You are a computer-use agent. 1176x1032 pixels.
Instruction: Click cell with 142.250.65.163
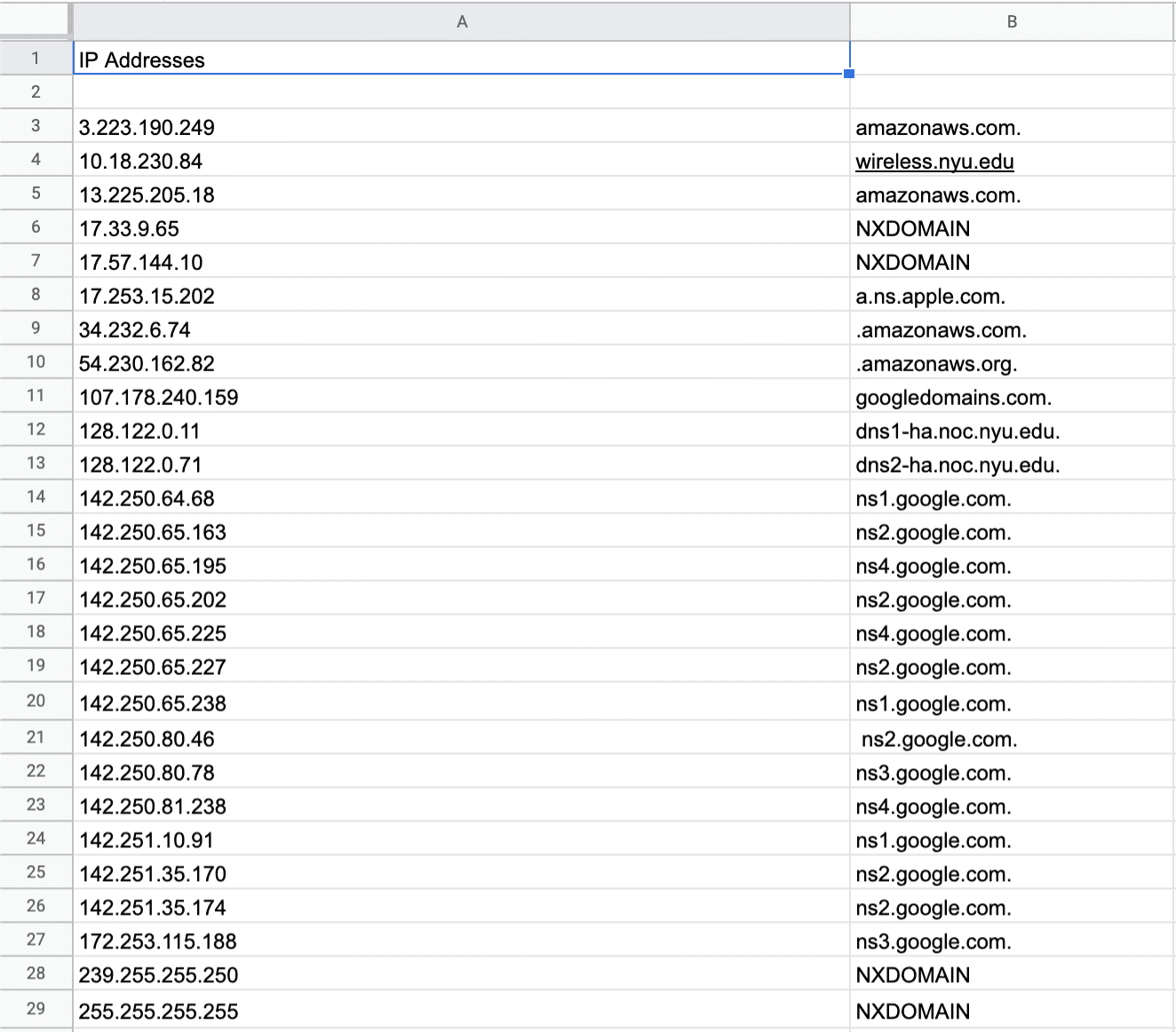[x=461, y=532]
